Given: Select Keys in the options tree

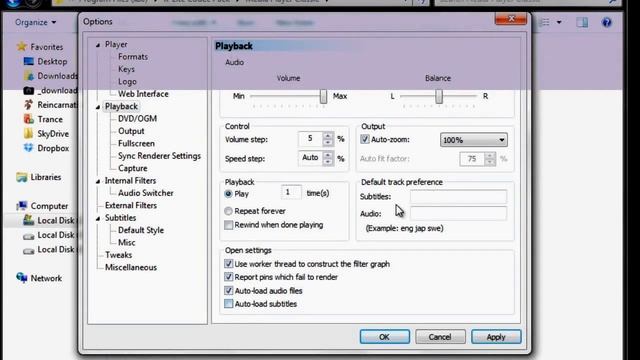Looking at the screenshot, I should pos(126,69).
